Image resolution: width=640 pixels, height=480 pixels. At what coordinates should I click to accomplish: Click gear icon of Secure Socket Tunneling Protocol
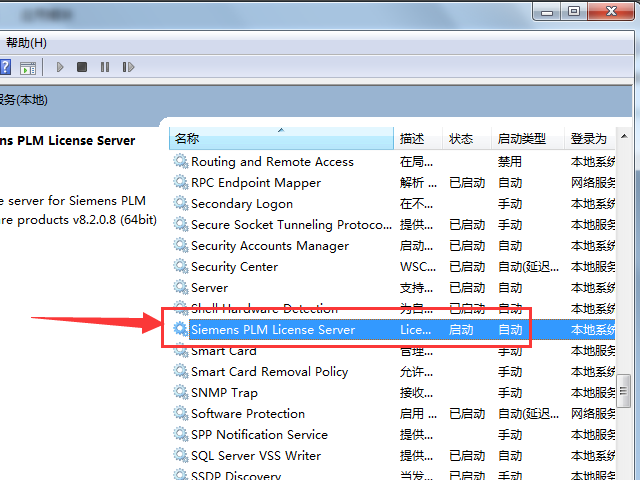[x=180, y=224]
